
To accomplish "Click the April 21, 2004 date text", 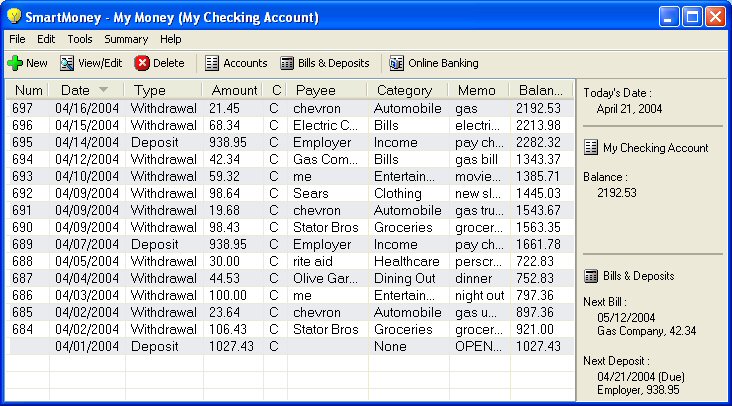I will [629, 109].
